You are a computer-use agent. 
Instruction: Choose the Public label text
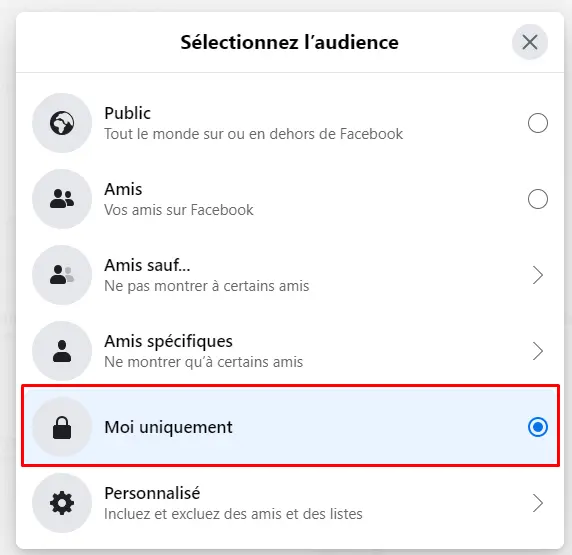[x=127, y=113]
